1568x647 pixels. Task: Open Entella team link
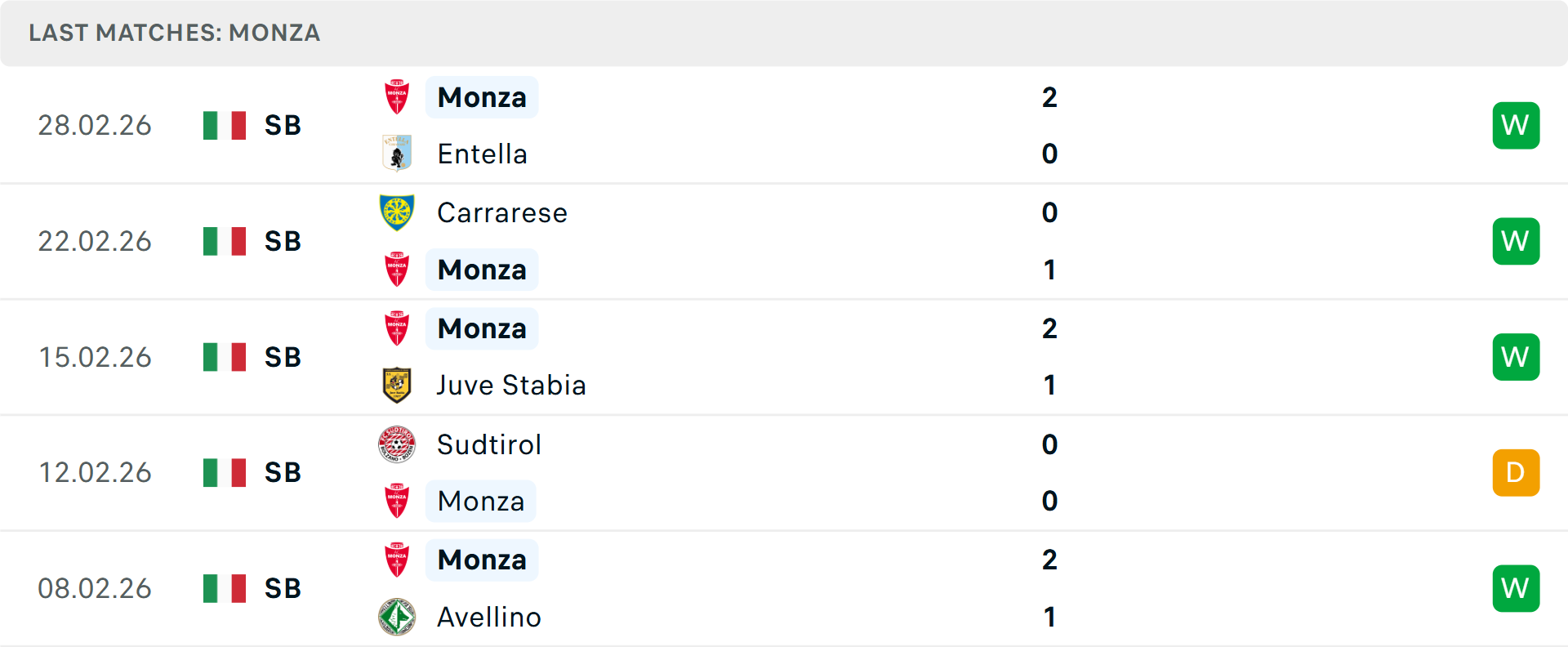click(x=482, y=154)
